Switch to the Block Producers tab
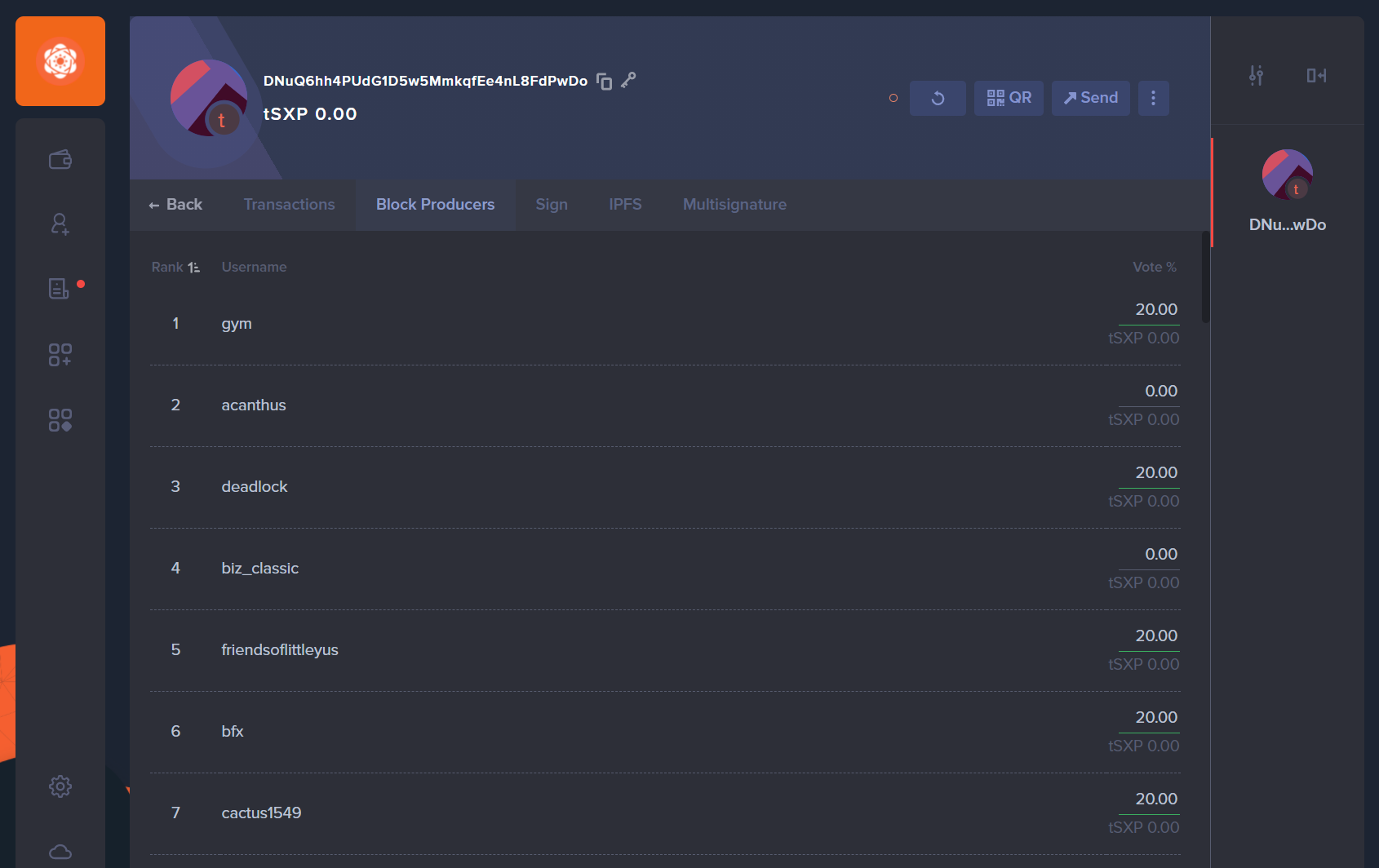 (435, 205)
